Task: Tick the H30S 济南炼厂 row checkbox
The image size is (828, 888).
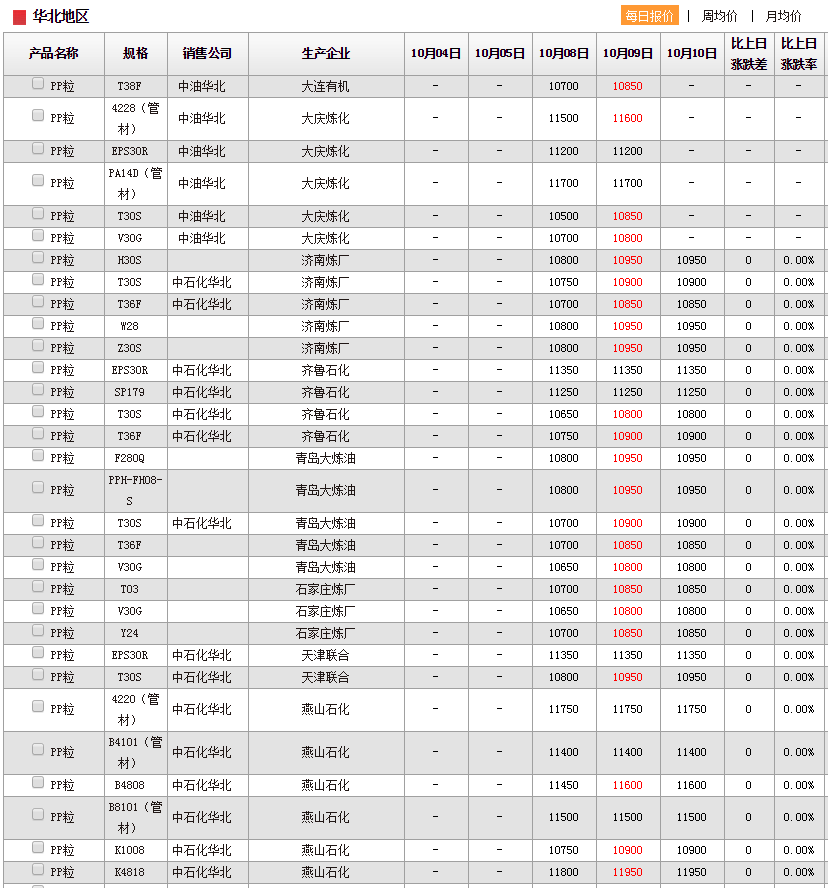Action: 38,258
